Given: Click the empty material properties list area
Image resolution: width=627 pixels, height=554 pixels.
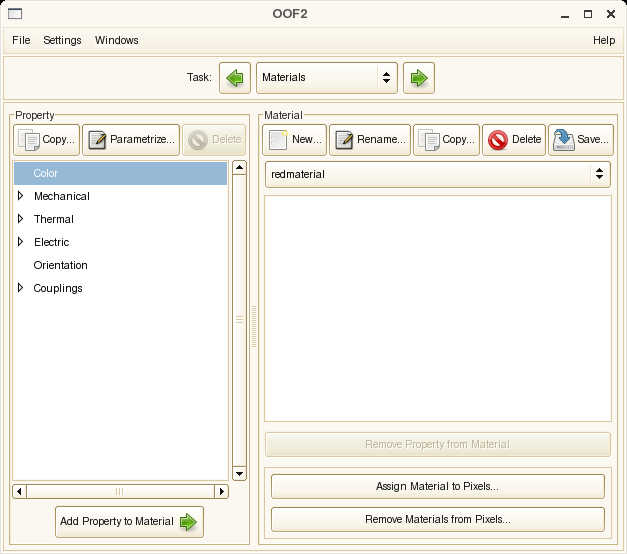Looking at the screenshot, I should tap(438, 308).
